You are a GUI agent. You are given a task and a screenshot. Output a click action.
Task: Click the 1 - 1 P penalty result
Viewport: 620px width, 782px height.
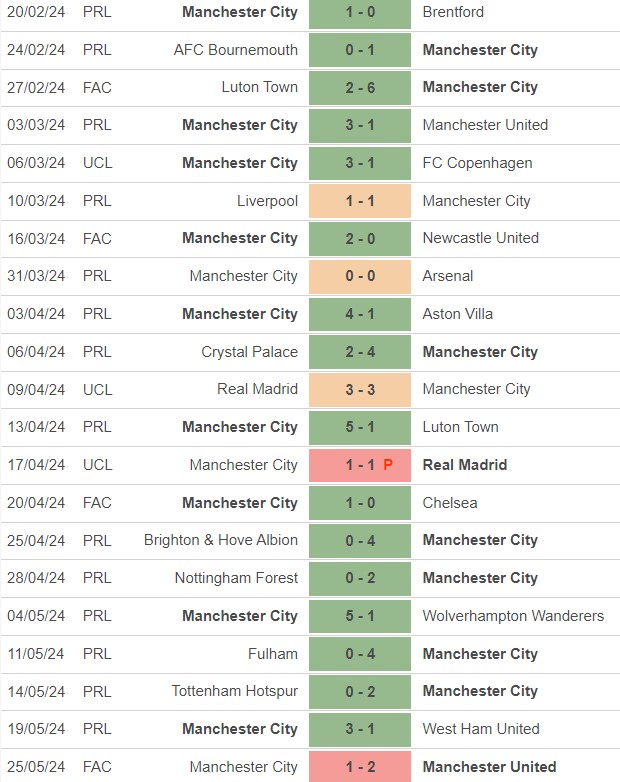pos(360,465)
